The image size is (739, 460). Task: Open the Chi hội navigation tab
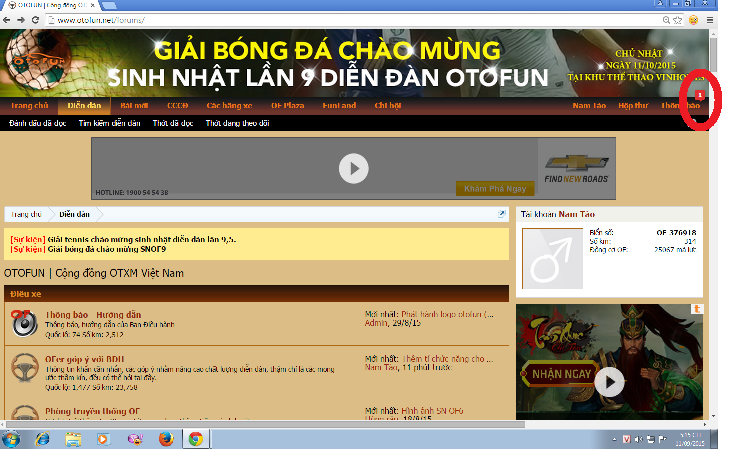click(388, 106)
